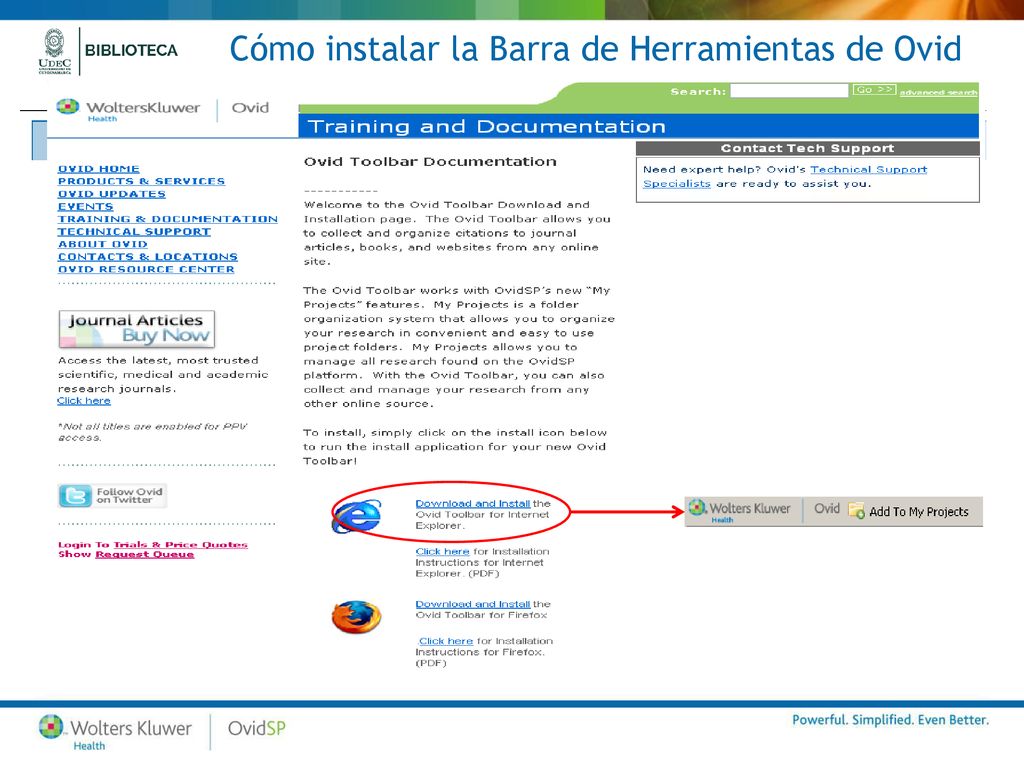
Task: Click Download and Install for Internet Explorer
Action: point(473,504)
